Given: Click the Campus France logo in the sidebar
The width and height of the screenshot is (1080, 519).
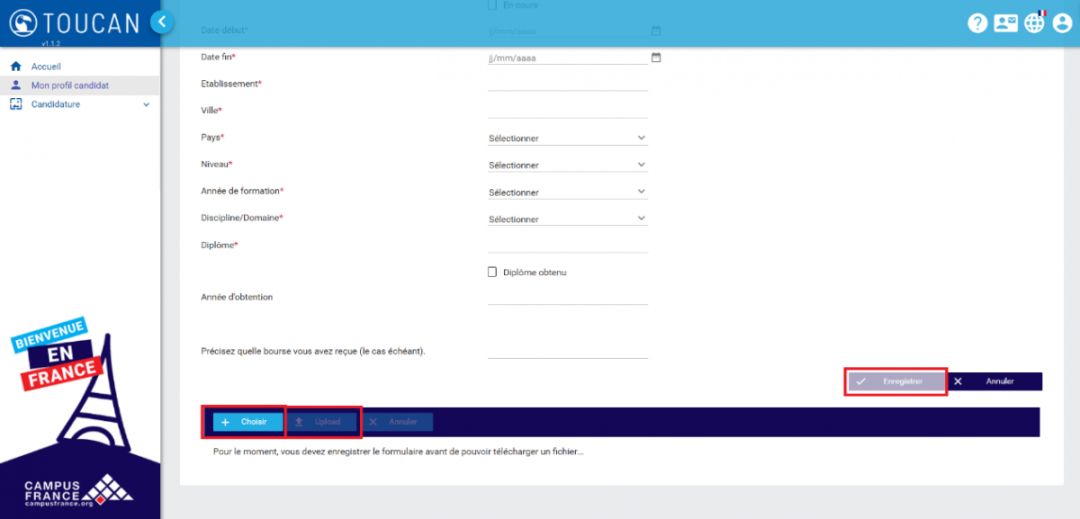Looking at the screenshot, I should 78,490.
